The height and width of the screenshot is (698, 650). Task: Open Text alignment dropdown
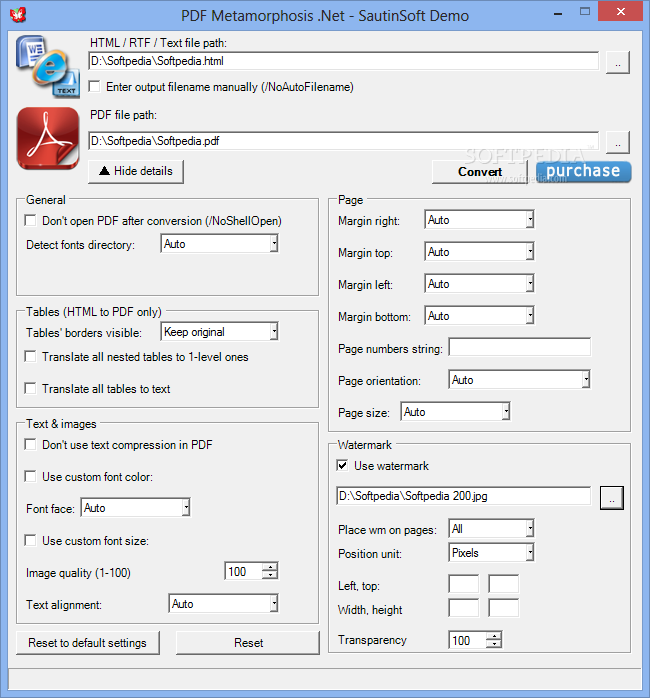pos(274,604)
